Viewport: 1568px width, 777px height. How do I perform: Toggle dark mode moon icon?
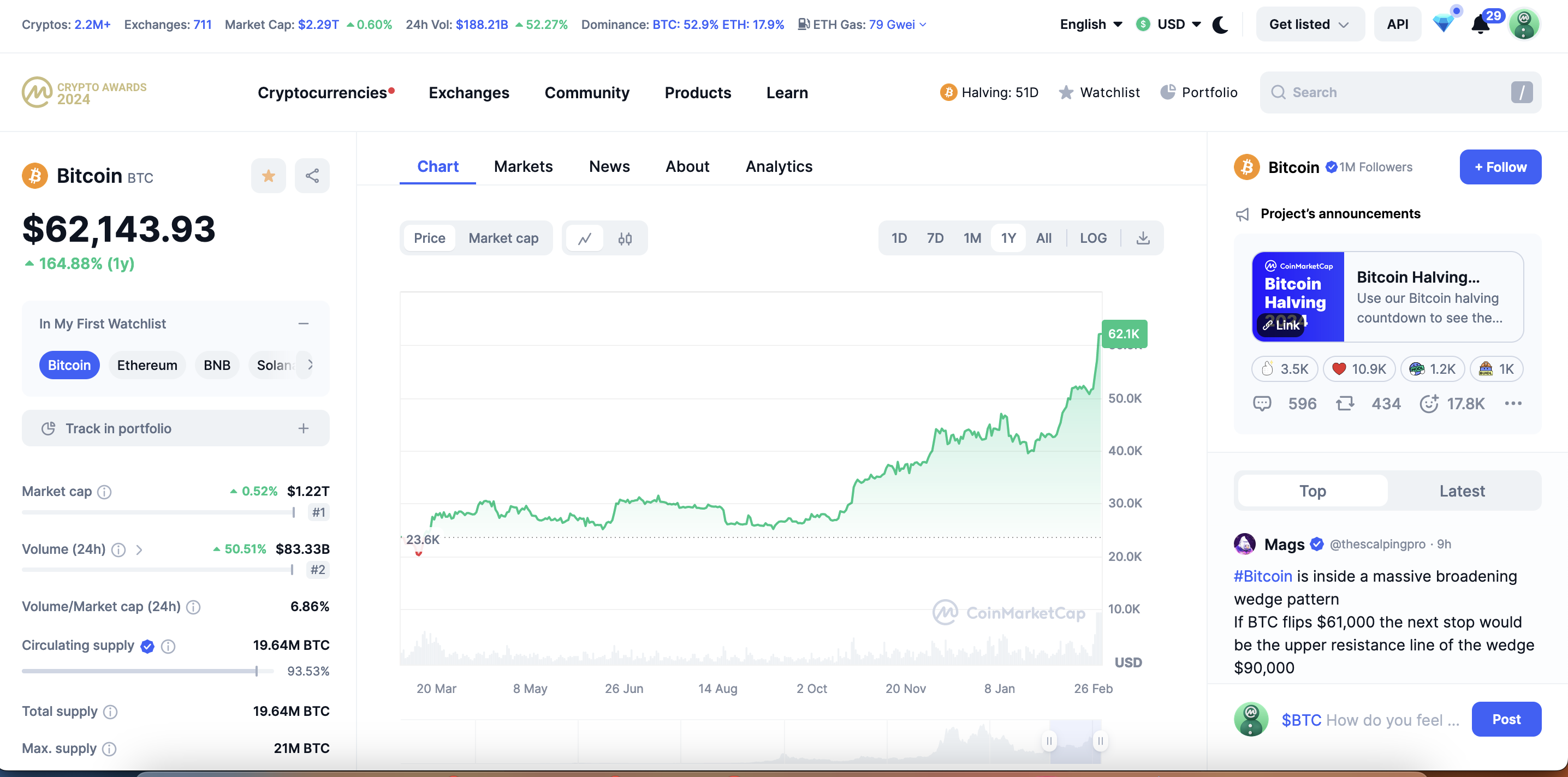[x=1220, y=25]
